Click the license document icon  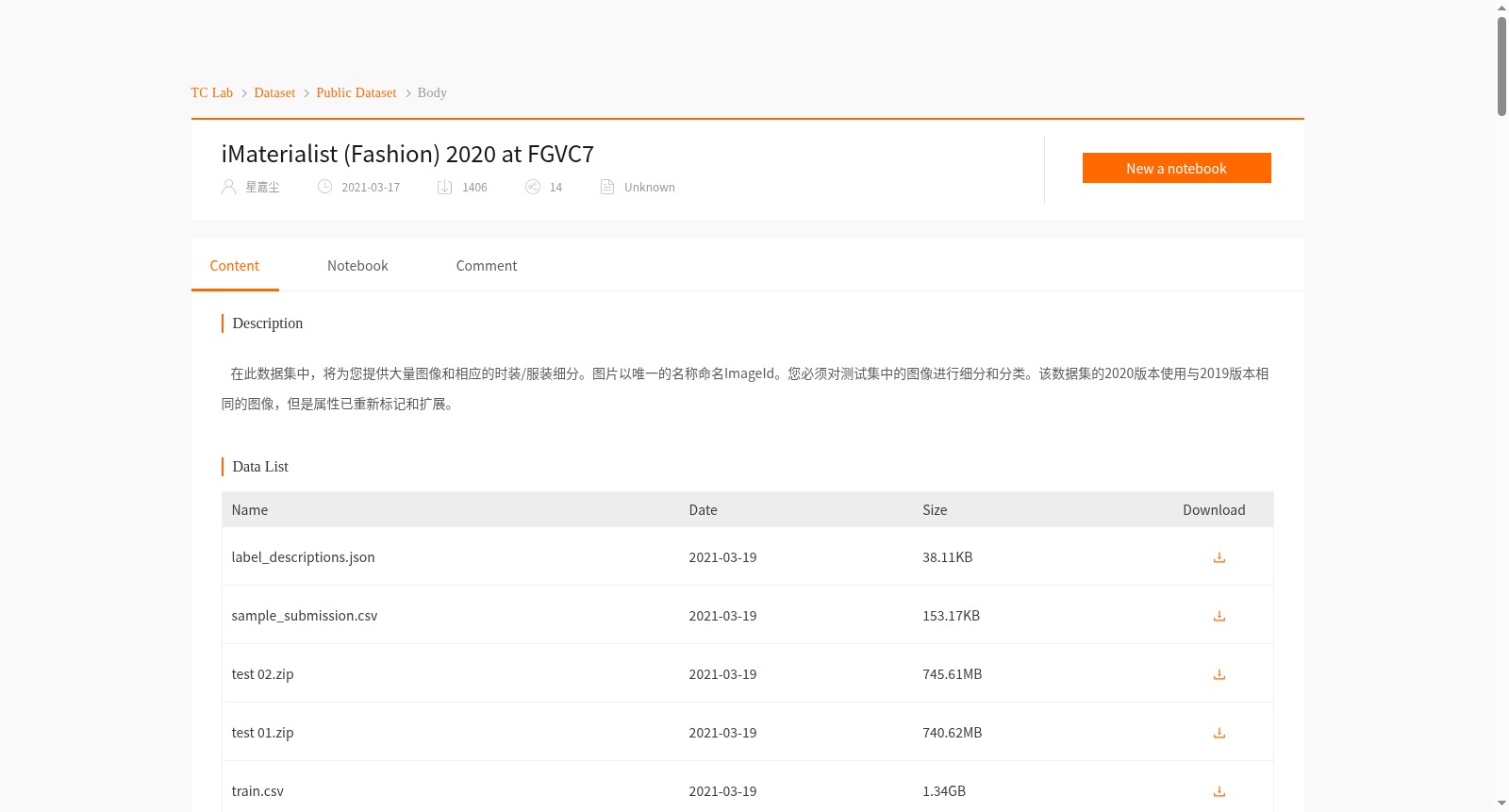tap(607, 187)
